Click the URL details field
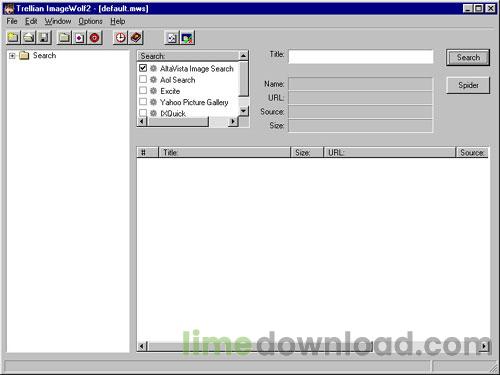The image size is (500, 375). click(360, 98)
